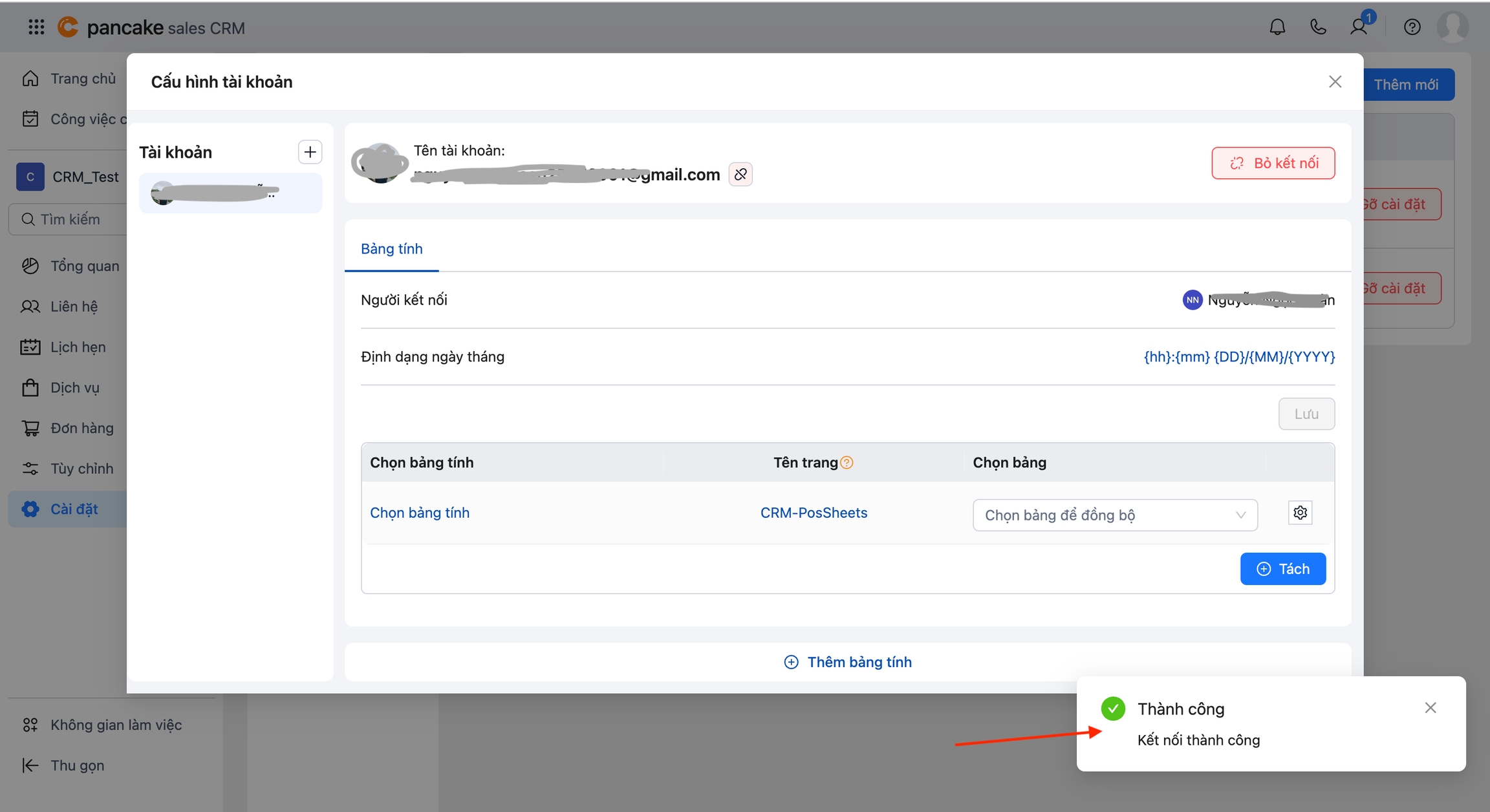Click the unlink icon beside the email
1490x812 pixels.
point(740,175)
